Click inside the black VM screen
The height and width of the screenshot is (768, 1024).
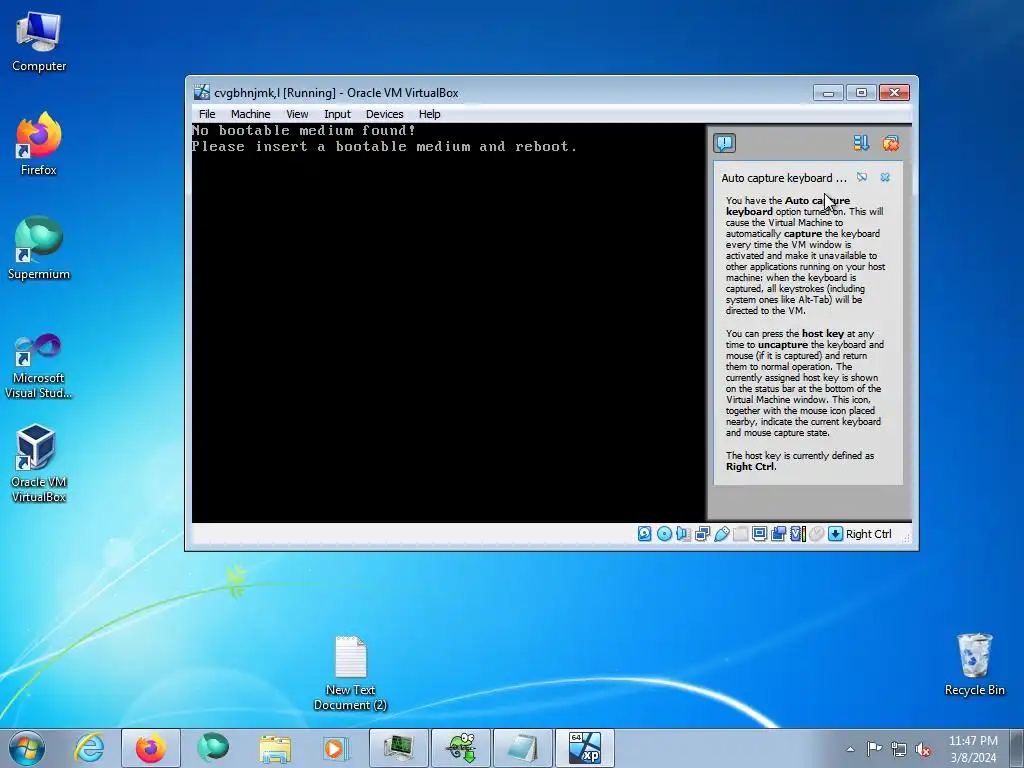[448, 323]
